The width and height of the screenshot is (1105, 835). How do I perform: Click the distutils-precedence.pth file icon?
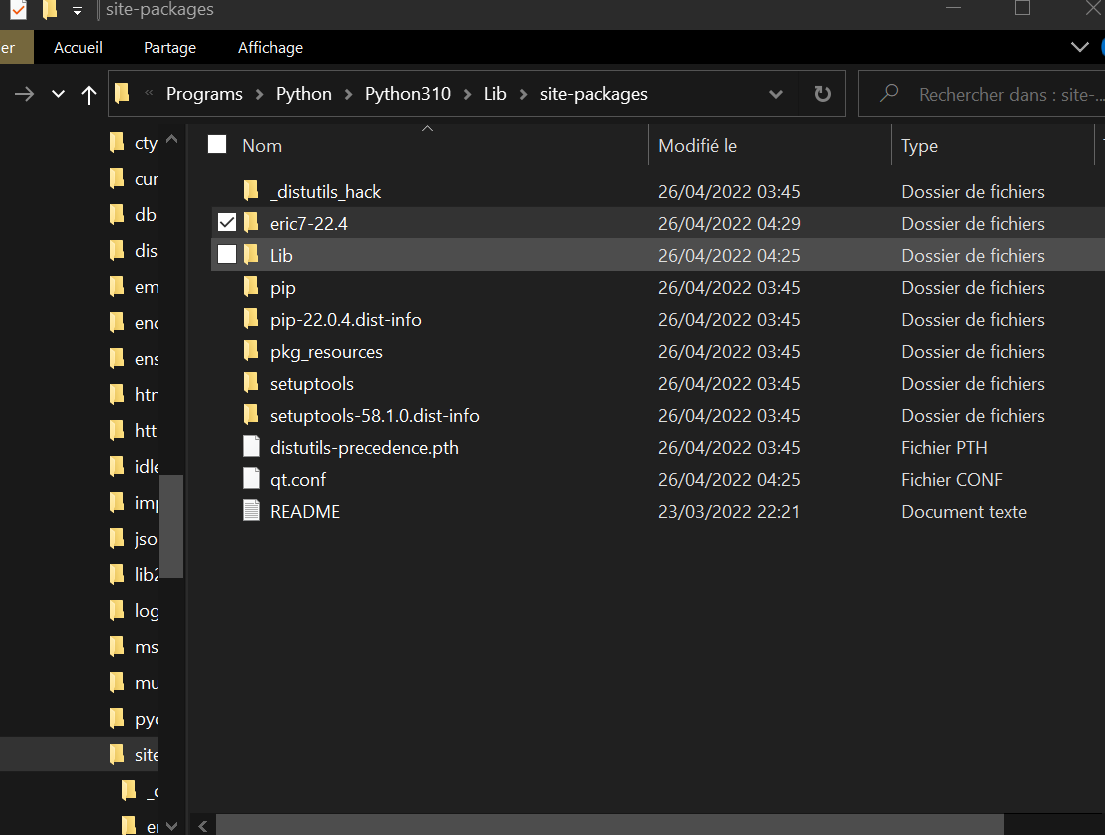[252, 447]
